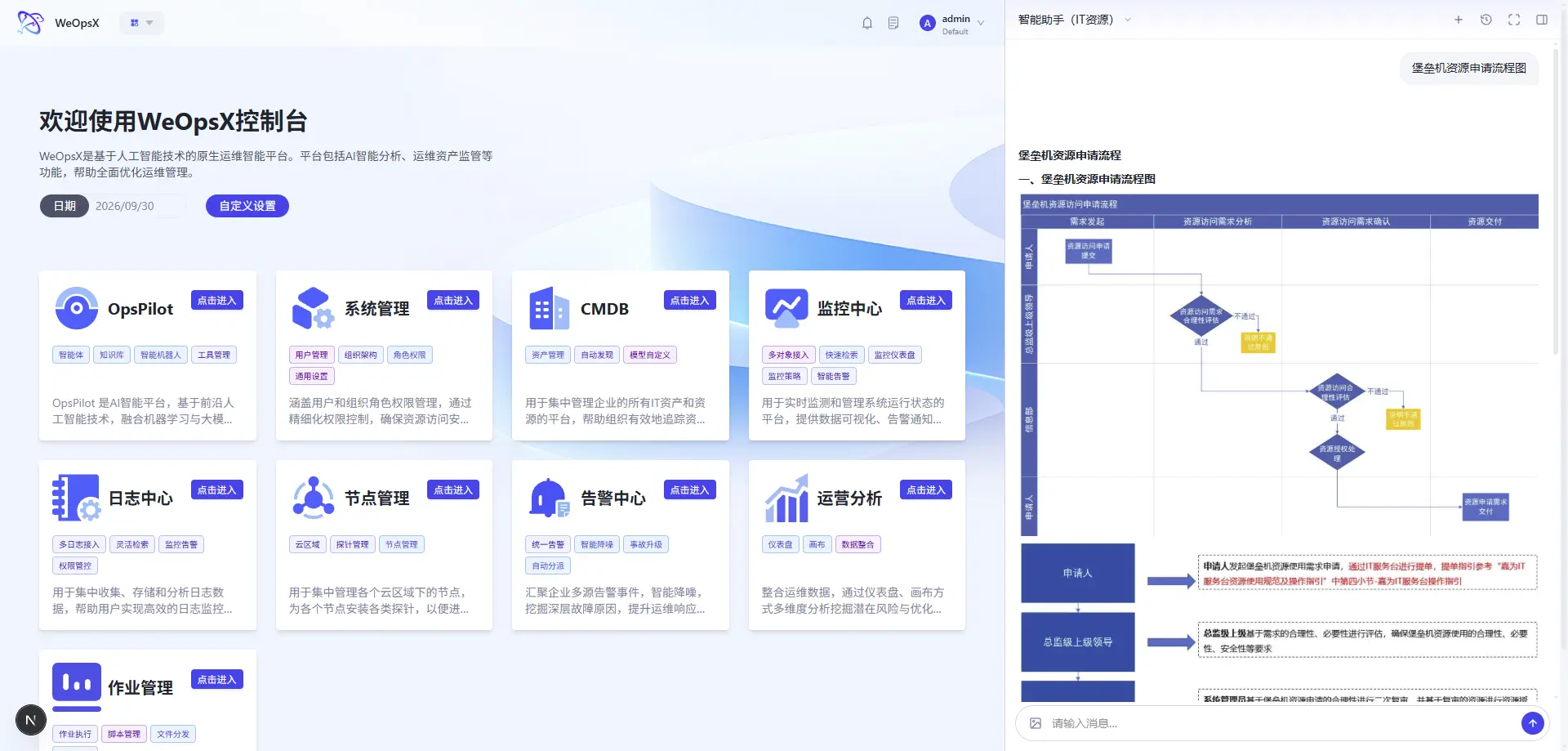Viewport: 1568px width, 751px height.
Task: Open the flowchart image thumbnail
Action: pyautogui.click(x=1279, y=364)
